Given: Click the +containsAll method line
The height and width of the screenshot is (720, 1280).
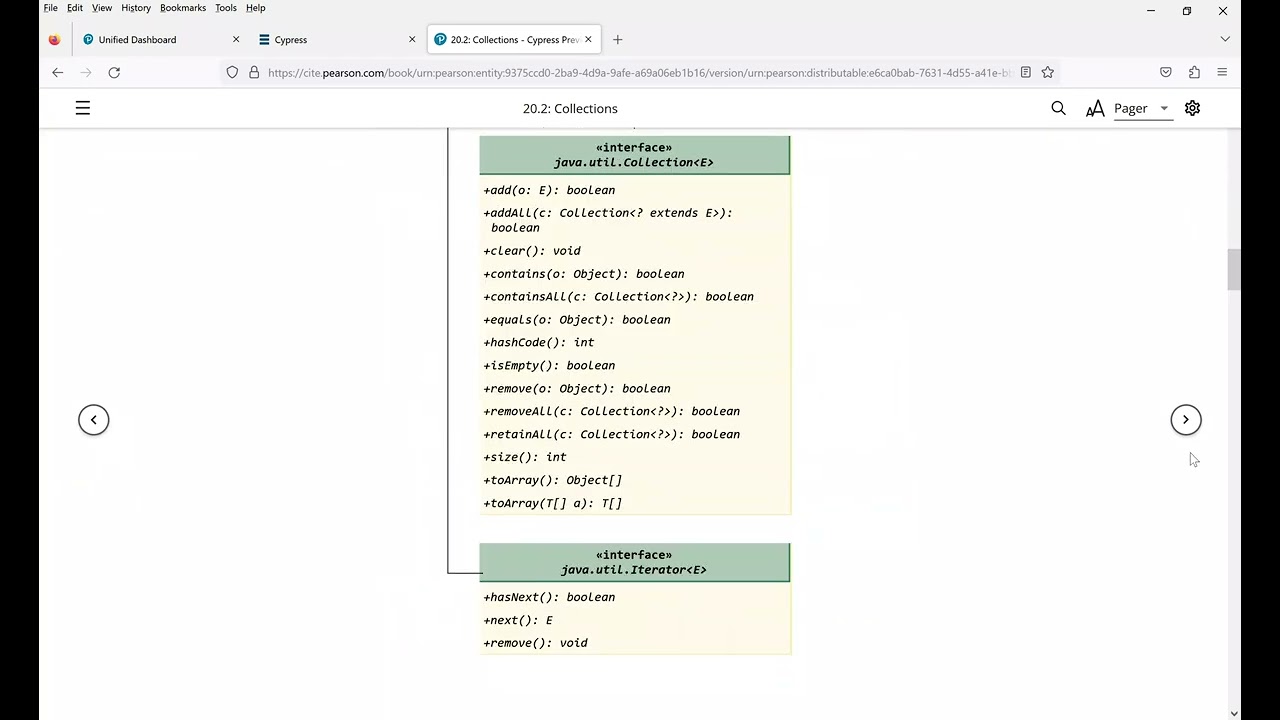Looking at the screenshot, I should click(619, 297).
